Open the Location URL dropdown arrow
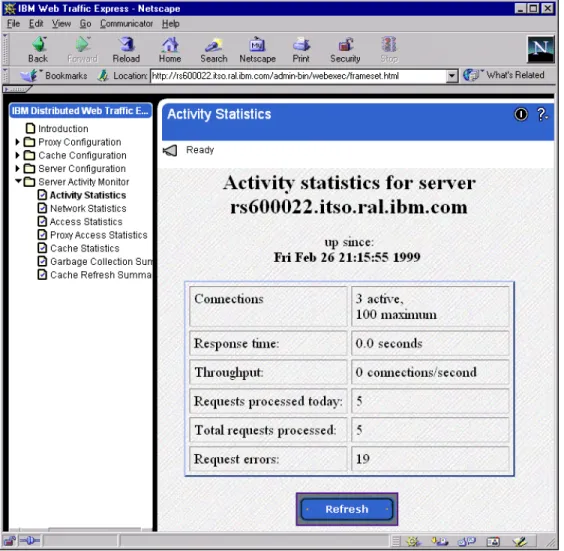The width and height of the screenshot is (564, 551). pyautogui.click(x=452, y=76)
